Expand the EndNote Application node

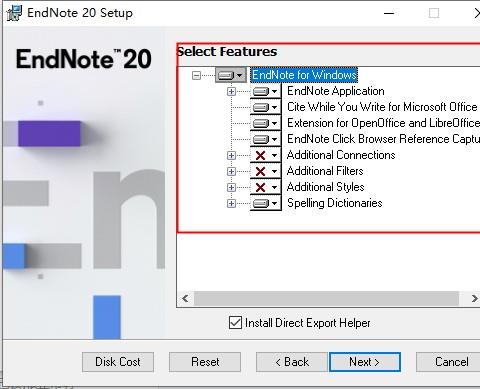pyautogui.click(x=231, y=91)
